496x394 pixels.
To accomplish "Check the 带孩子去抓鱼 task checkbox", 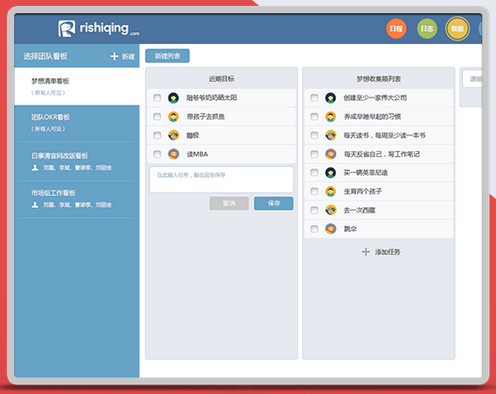I will pyautogui.click(x=157, y=116).
